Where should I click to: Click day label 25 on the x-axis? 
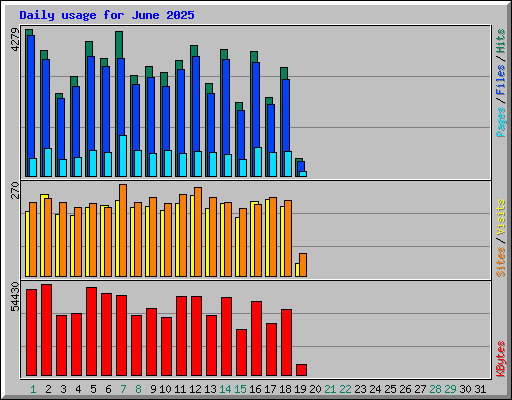(390, 389)
